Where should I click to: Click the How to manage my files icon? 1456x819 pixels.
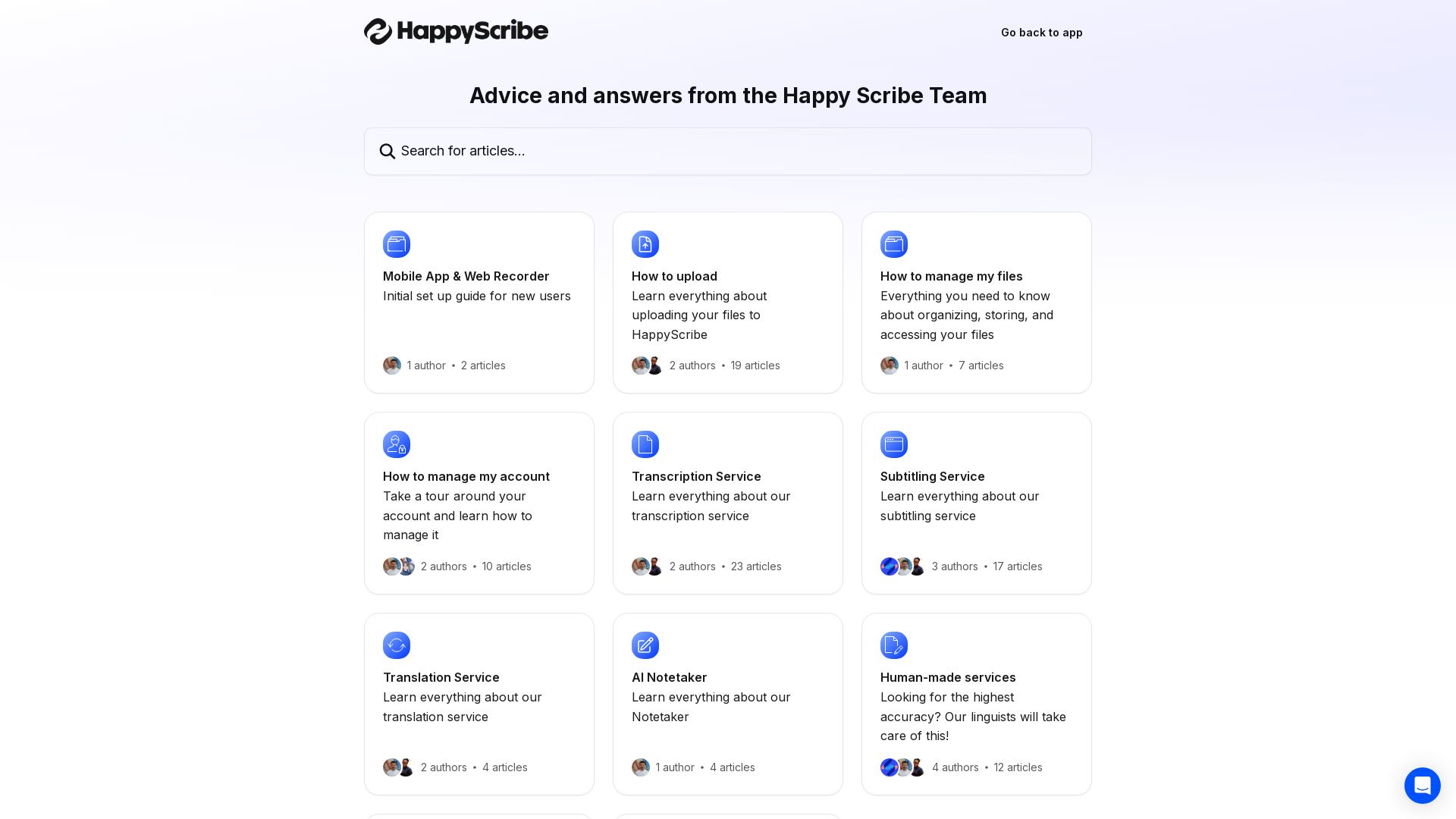[894, 244]
